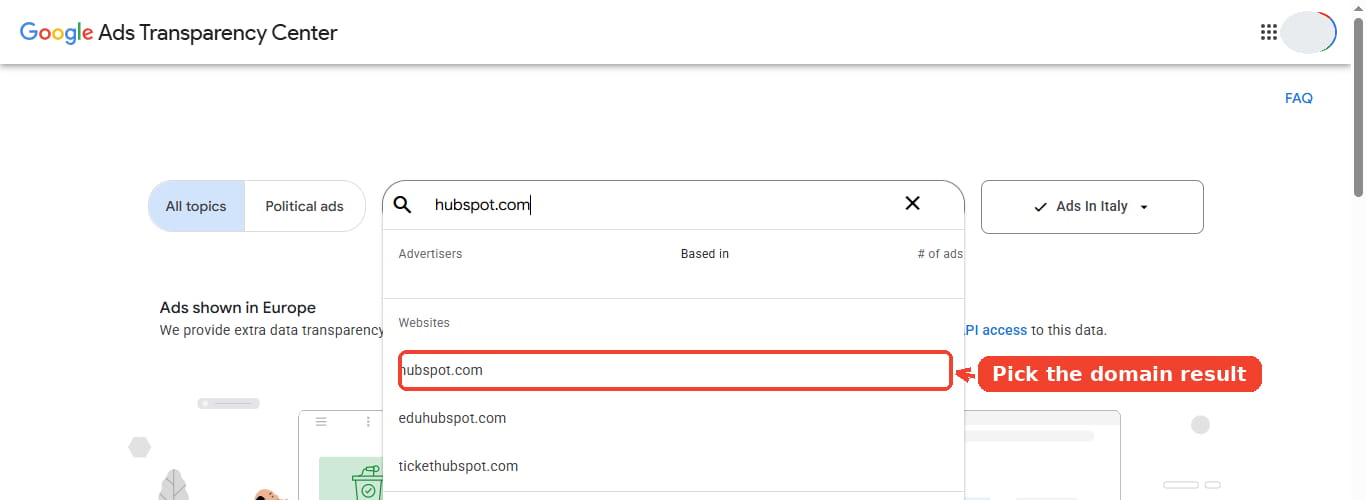Click the Ads shown in Europe heading
This screenshot has height=500, width=1366.
click(x=238, y=308)
